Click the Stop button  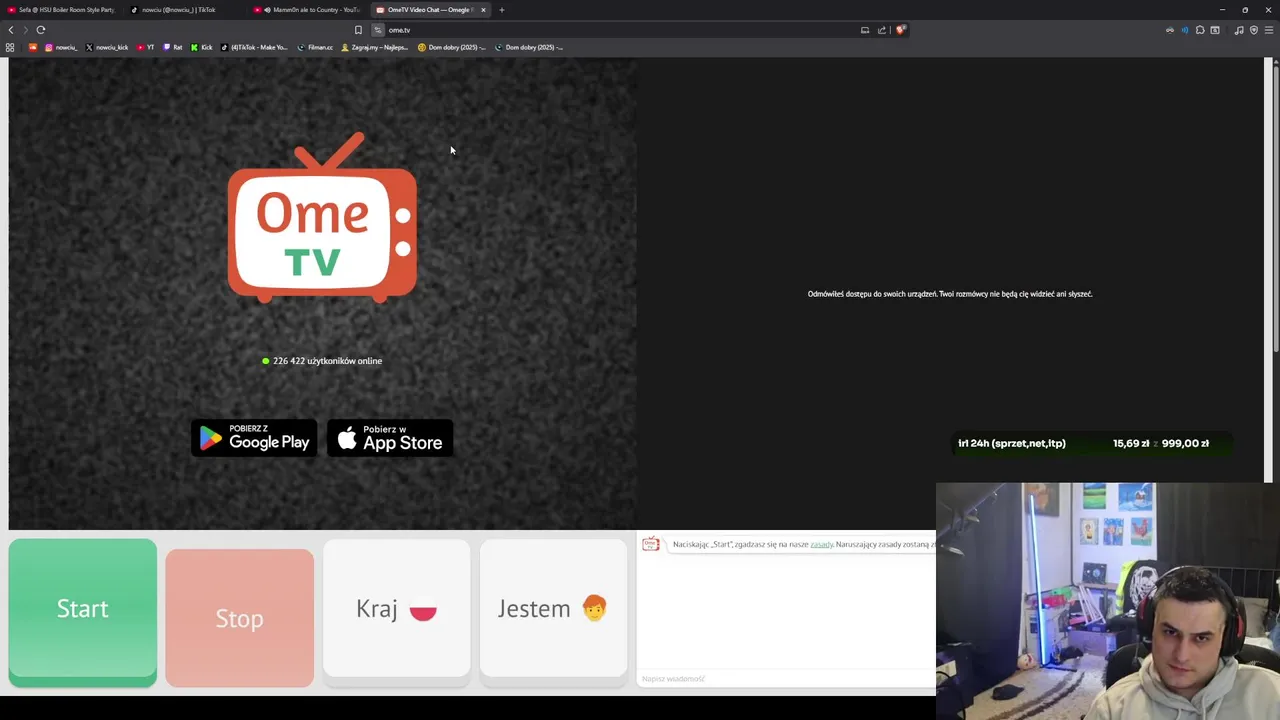[239, 618]
